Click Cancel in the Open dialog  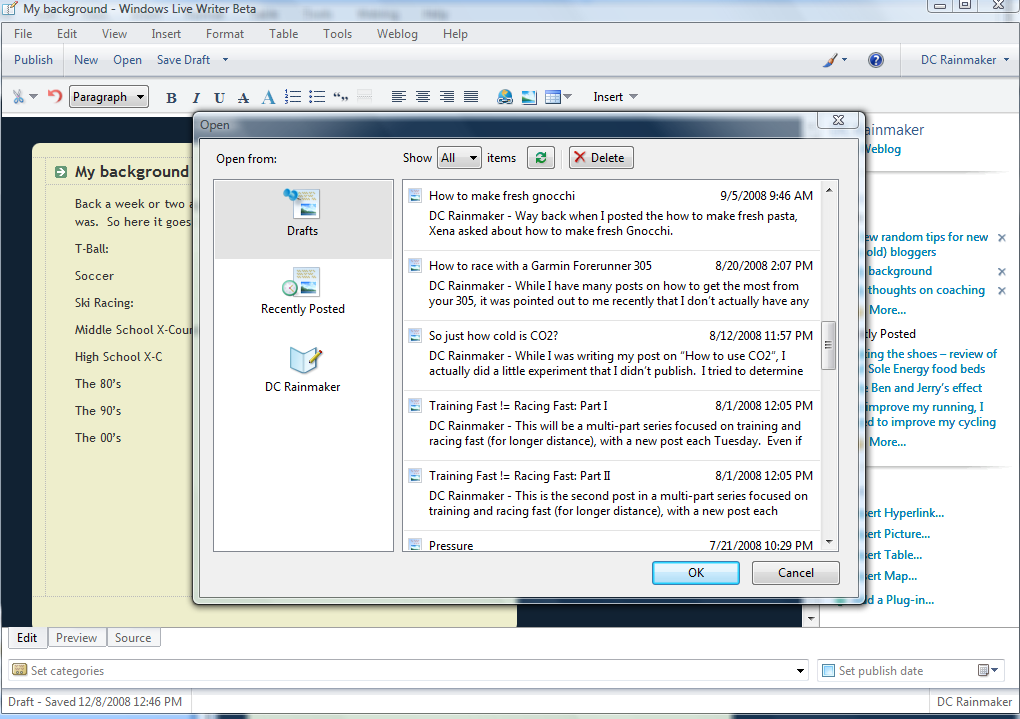click(x=796, y=573)
